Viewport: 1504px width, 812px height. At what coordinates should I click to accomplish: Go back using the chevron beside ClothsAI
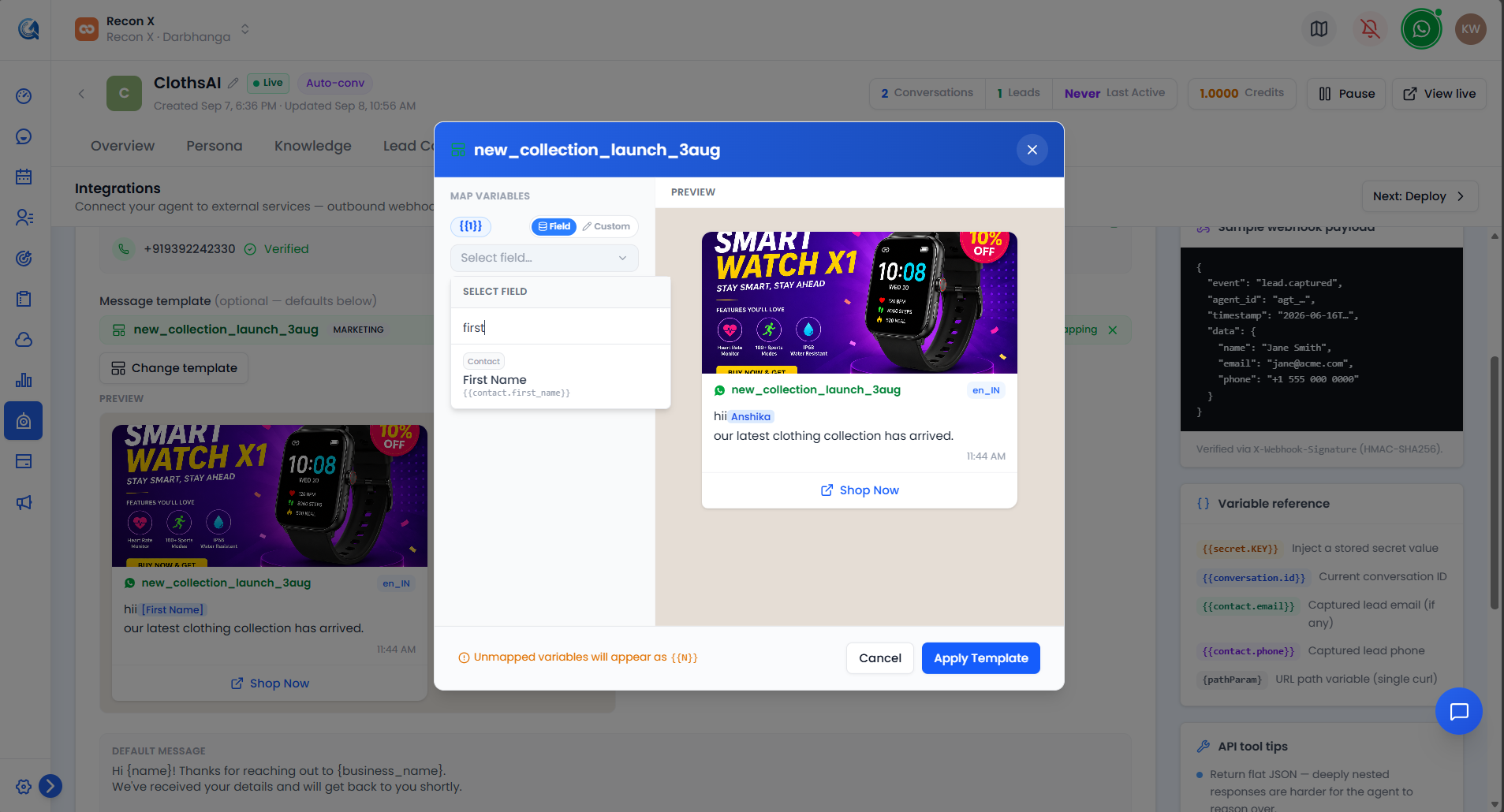pos(81,94)
